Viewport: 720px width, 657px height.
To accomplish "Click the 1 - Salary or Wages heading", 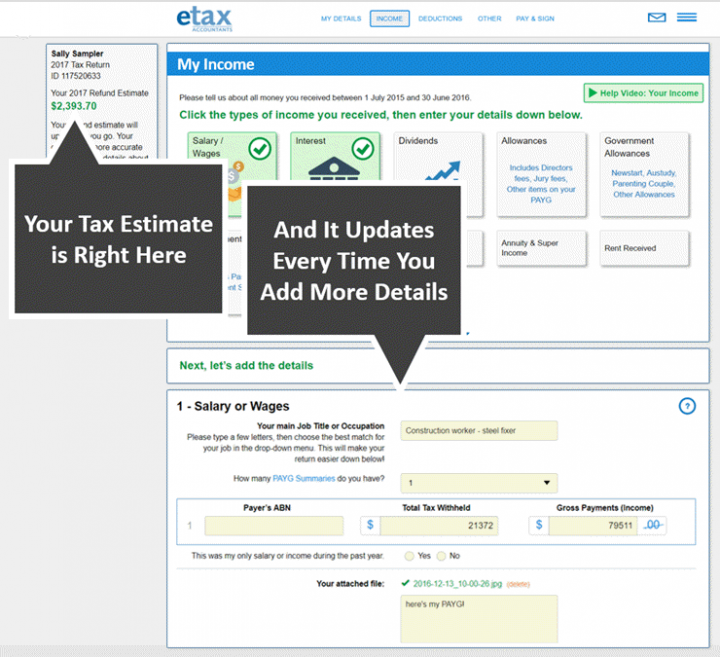I will (x=233, y=406).
